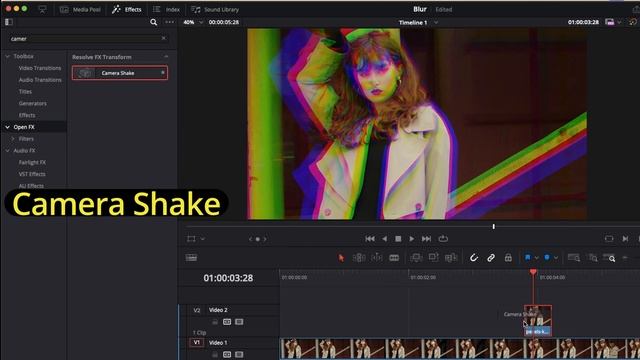Toggle loop playback
Viewport: 640px width, 360px height.
(443, 238)
